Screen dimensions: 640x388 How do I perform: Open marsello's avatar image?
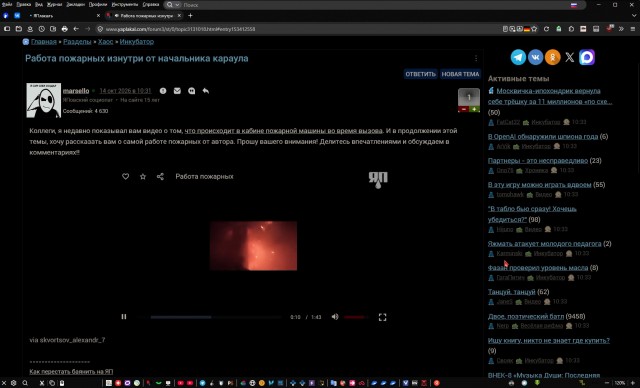(44, 100)
